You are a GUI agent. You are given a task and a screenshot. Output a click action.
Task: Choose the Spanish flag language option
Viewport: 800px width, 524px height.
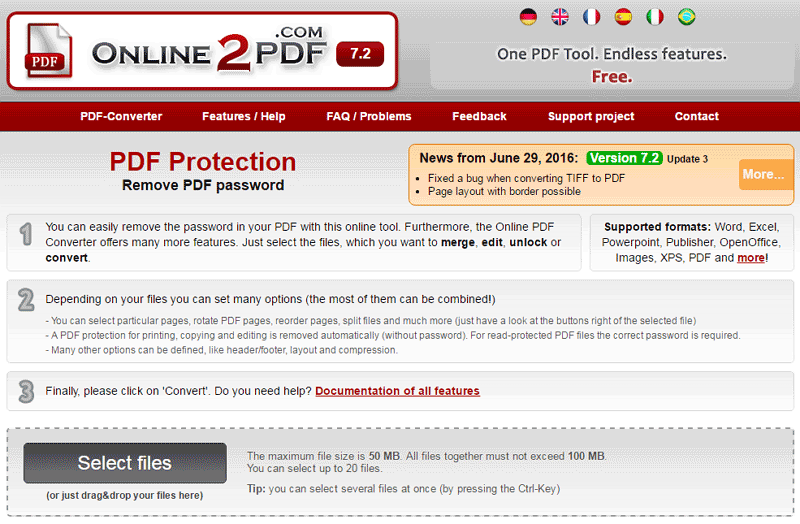[x=623, y=17]
